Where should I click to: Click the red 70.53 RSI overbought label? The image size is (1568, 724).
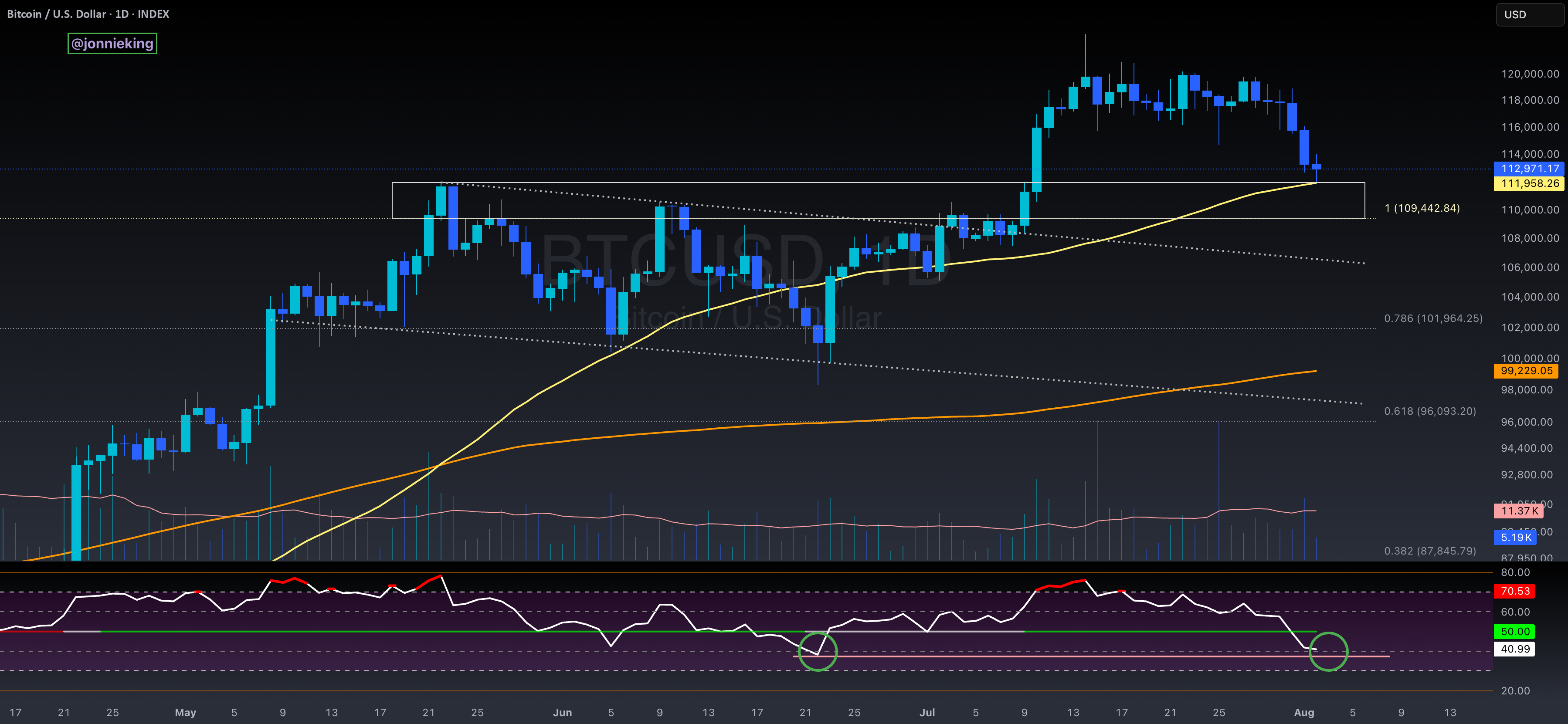coord(1514,591)
